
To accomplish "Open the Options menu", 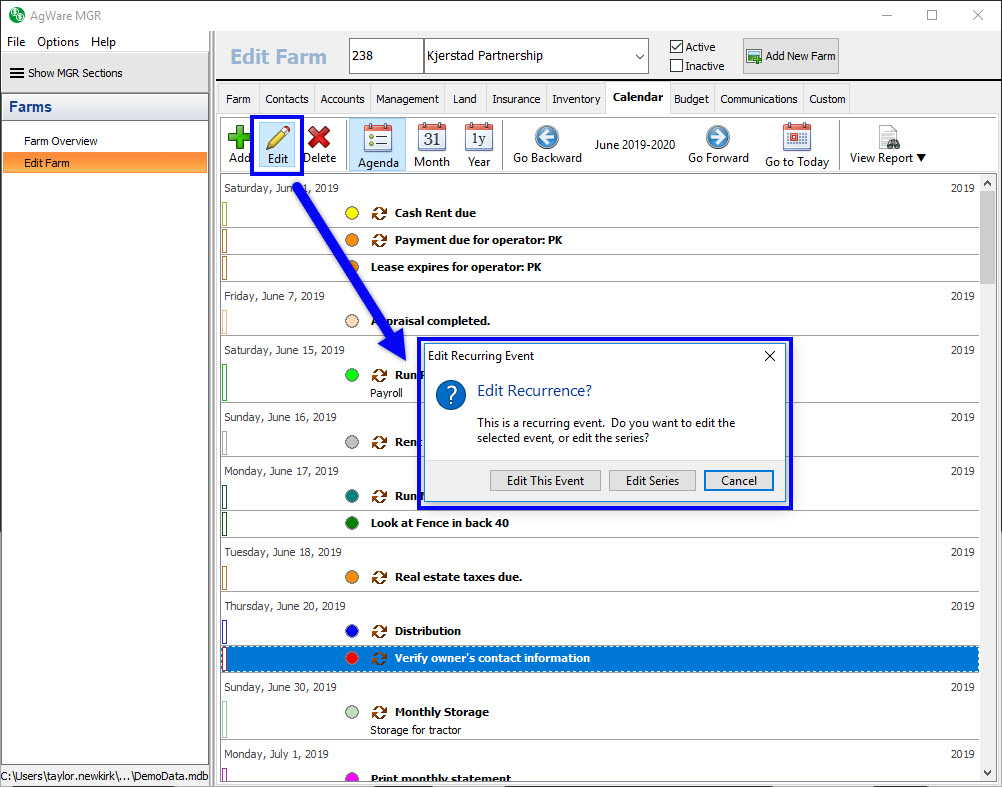I will point(58,42).
